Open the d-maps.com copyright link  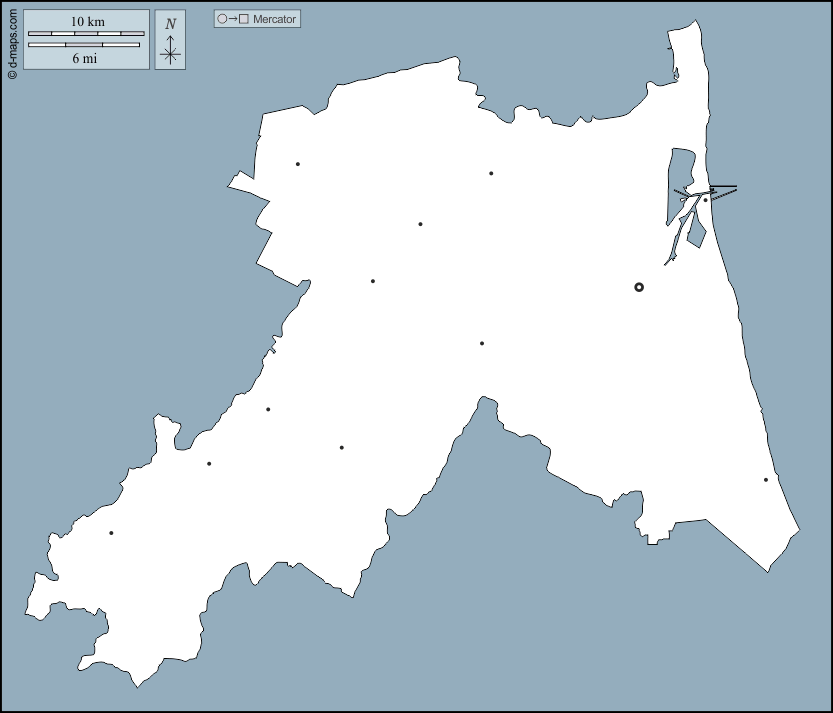[x=11, y=40]
